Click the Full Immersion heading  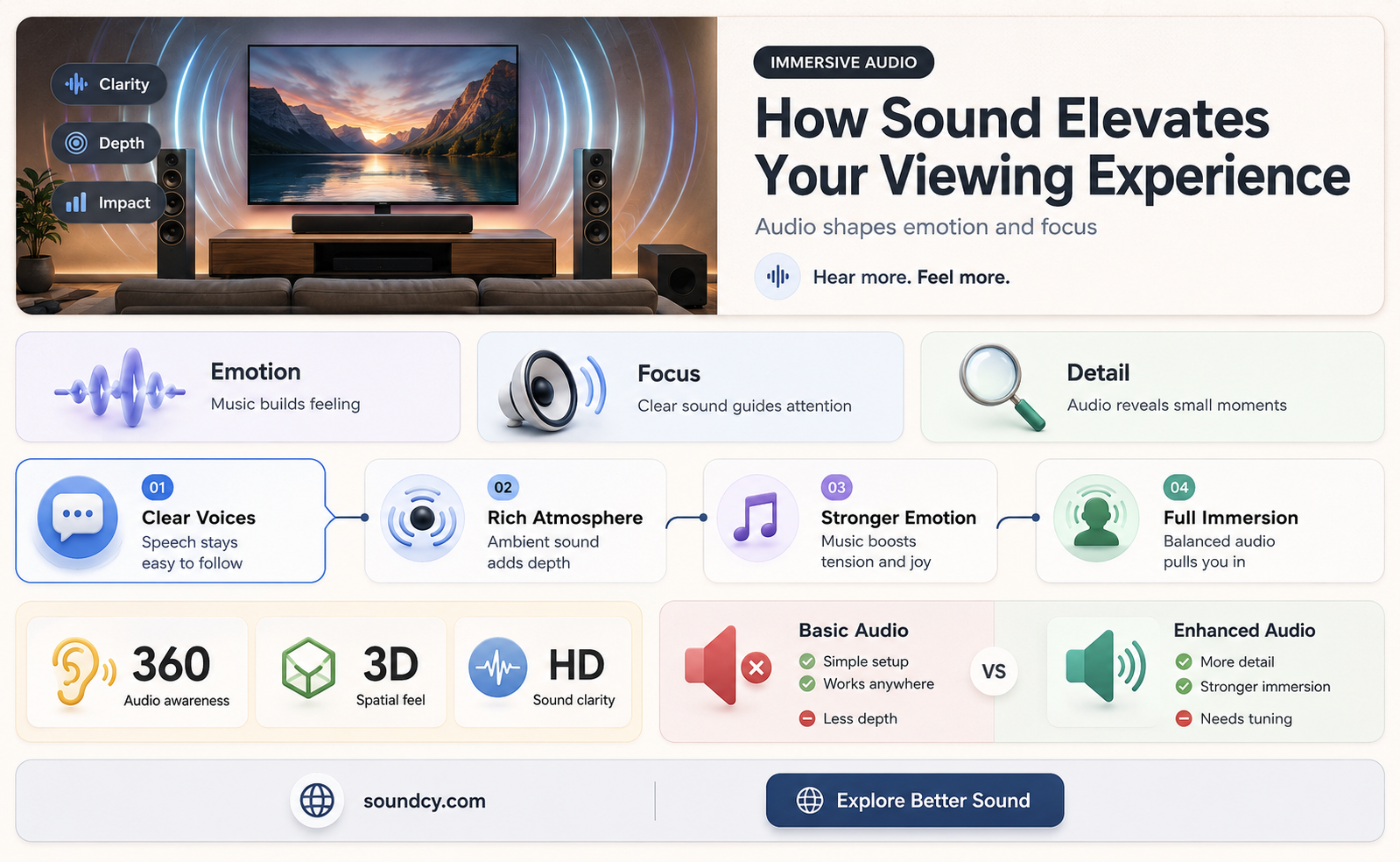1230,518
